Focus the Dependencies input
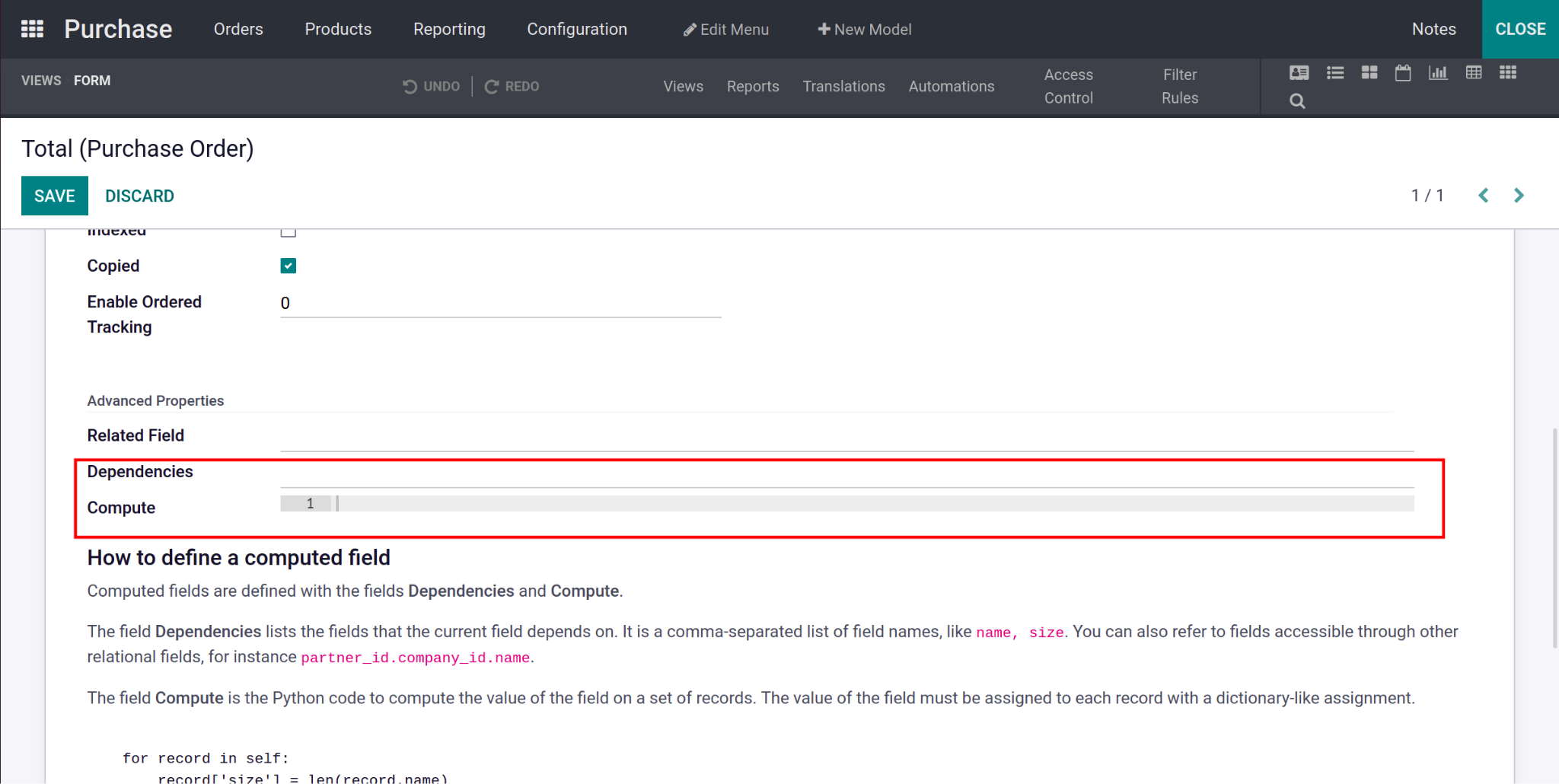Image resolution: width=1559 pixels, height=784 pixels. pyautogui.click(x=847, y=473)
